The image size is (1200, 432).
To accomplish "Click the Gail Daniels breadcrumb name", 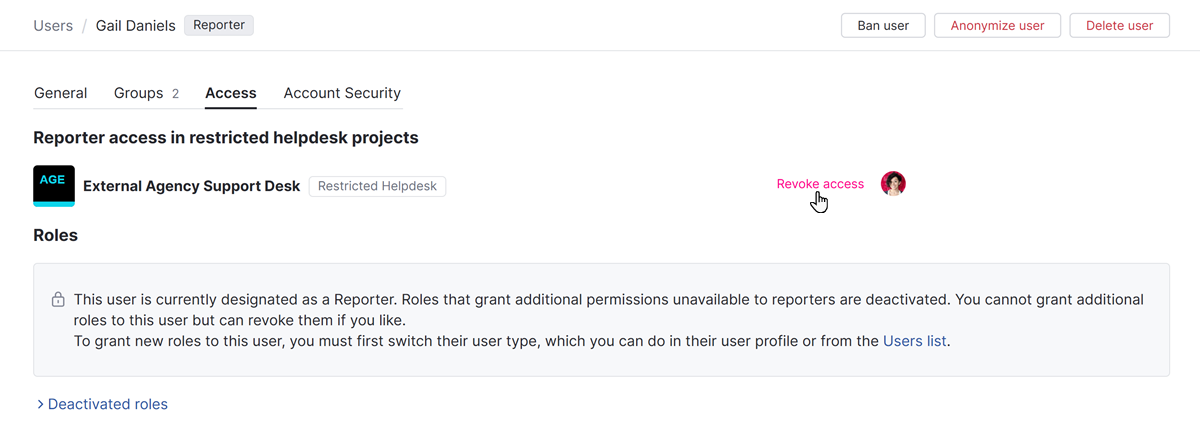I will click(x=136, y=26).
